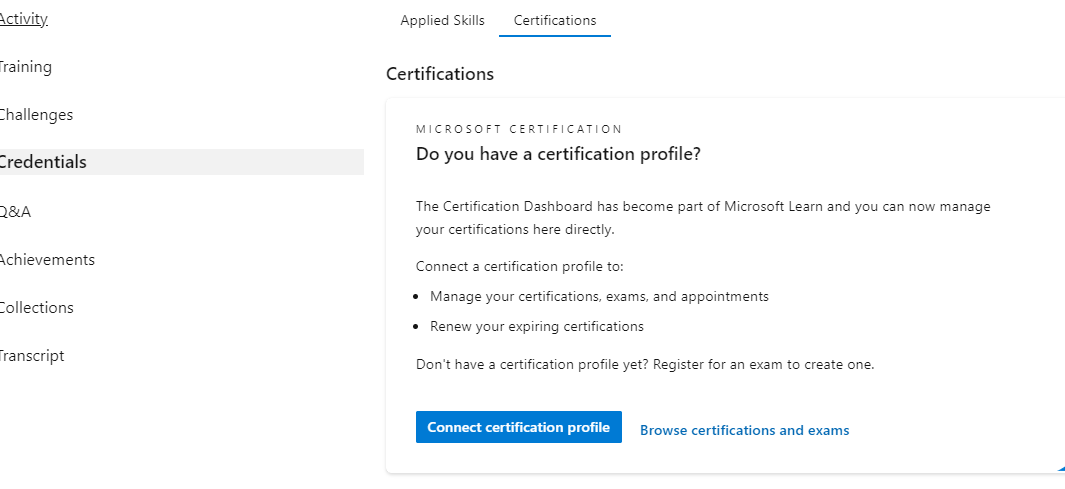The width and height of the screenshot is (1065, 489).
Task: Click 'Renew your expiring certifications' bullet
Action: click(537, 326)
